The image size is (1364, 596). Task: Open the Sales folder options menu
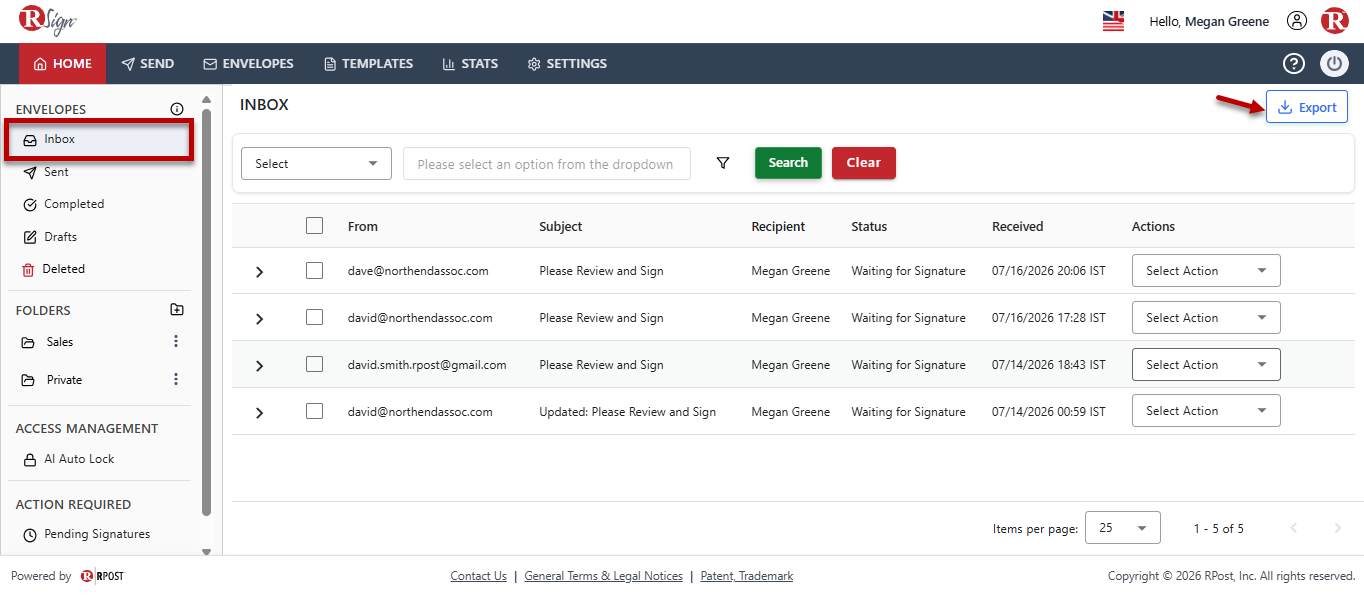point(176,342)
